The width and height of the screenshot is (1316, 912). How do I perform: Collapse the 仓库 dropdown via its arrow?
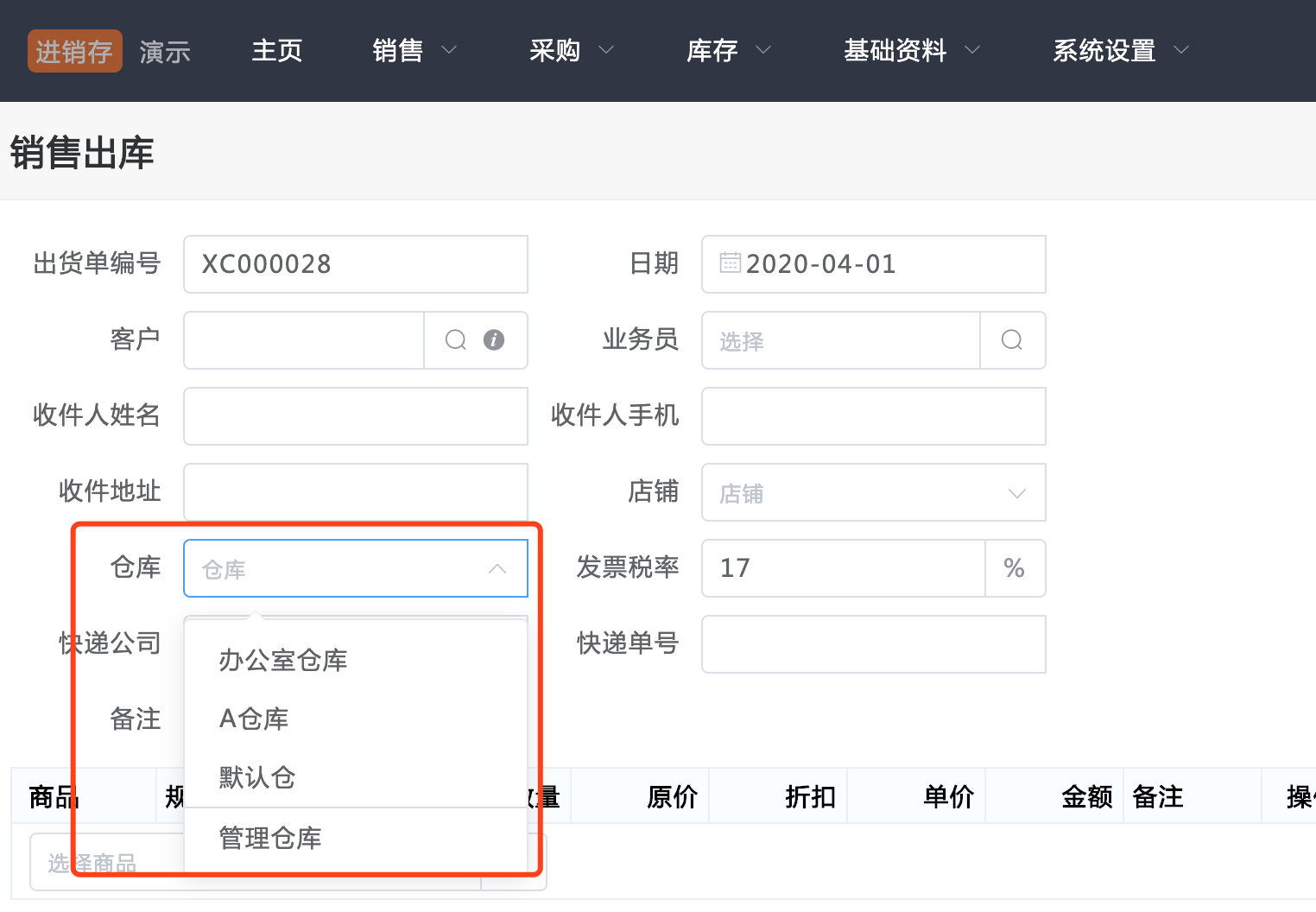(x=497, y=568)
